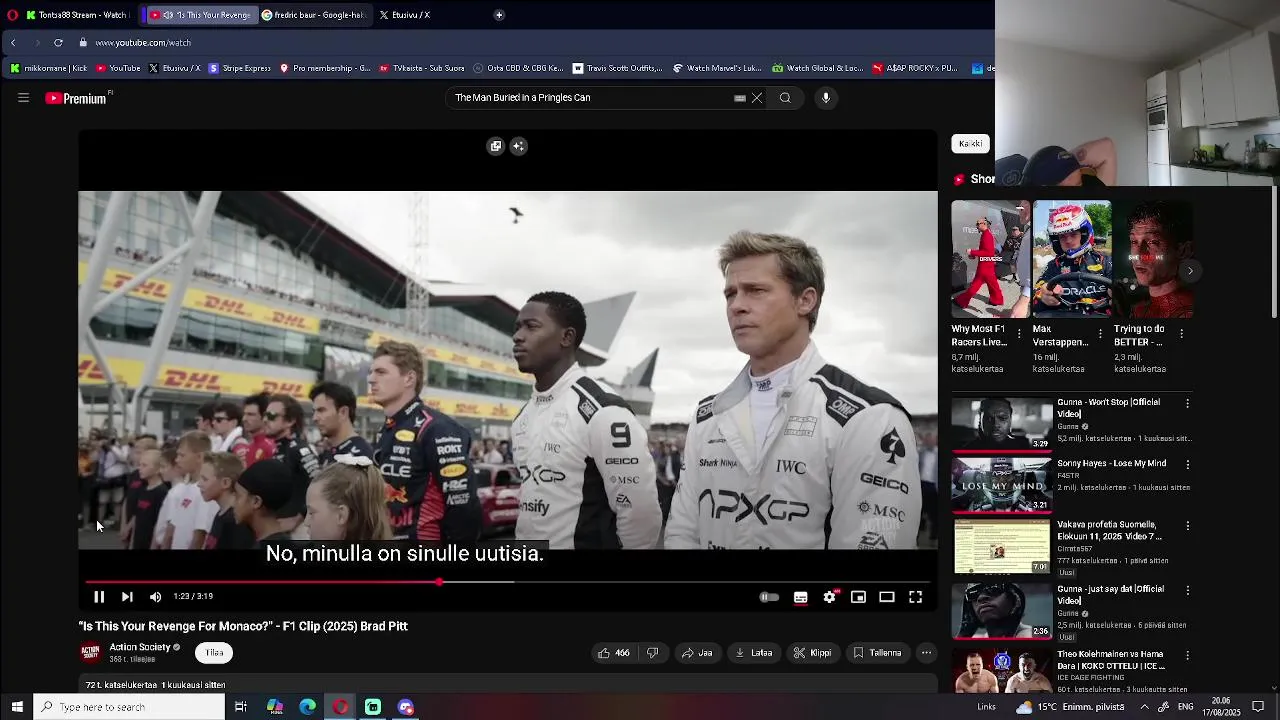Subscribe with the Tilaa button

(x=214, y=653)
